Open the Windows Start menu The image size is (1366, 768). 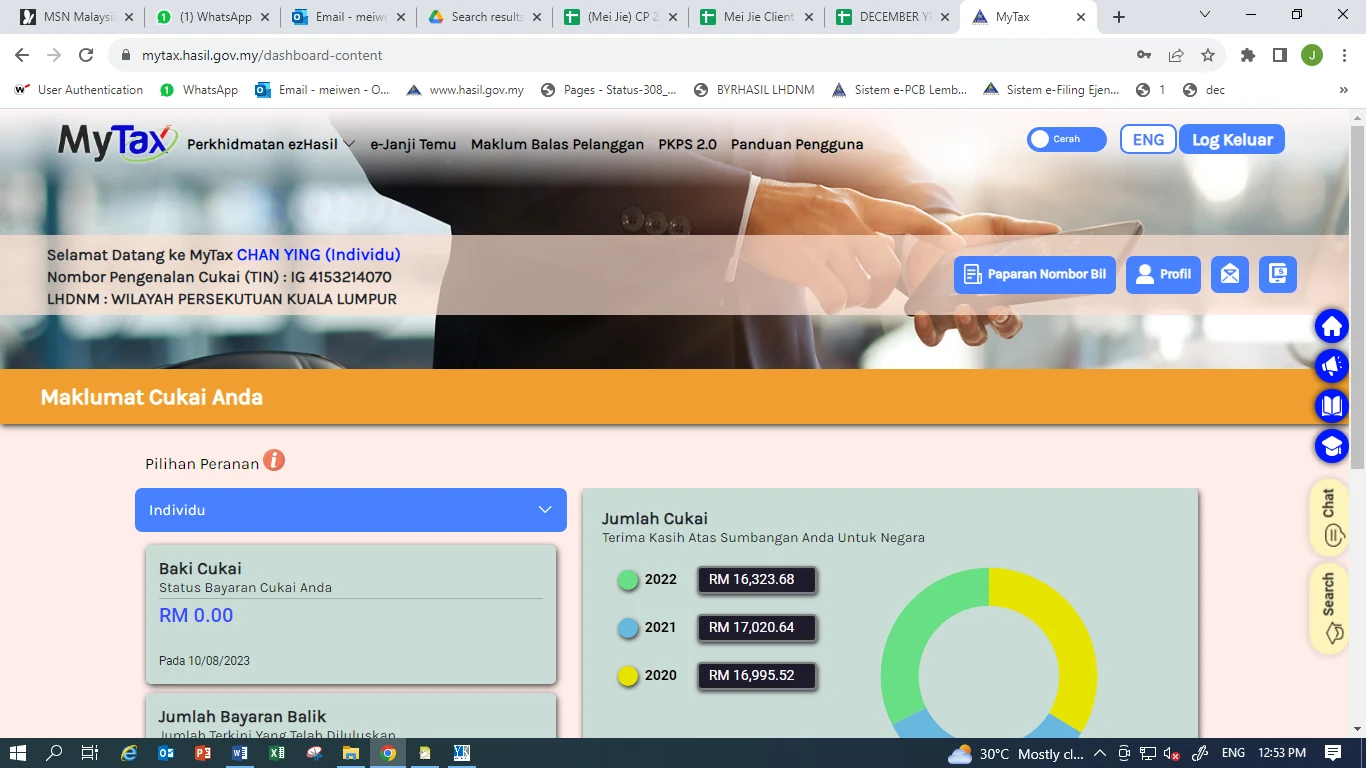pyautogui.click(x=17, y=753)
